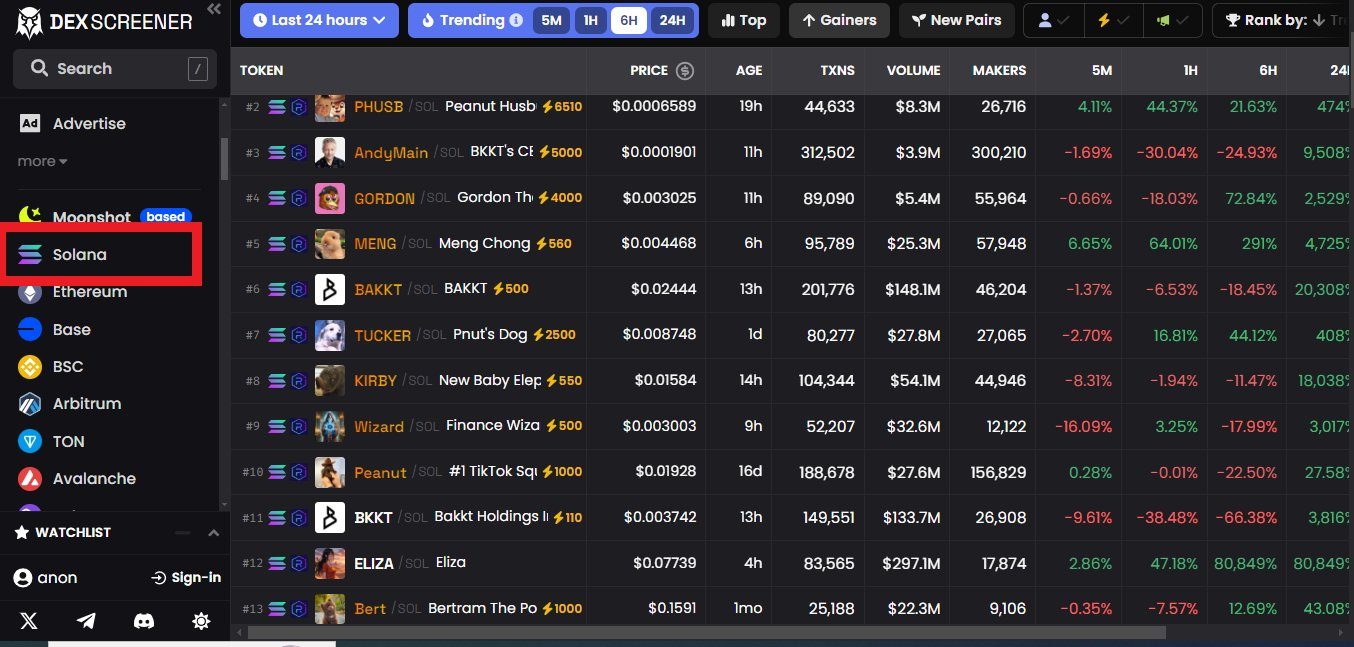Sort by MAKERS column header
This screenshot has width=1354, height=647.
point(999,71)
